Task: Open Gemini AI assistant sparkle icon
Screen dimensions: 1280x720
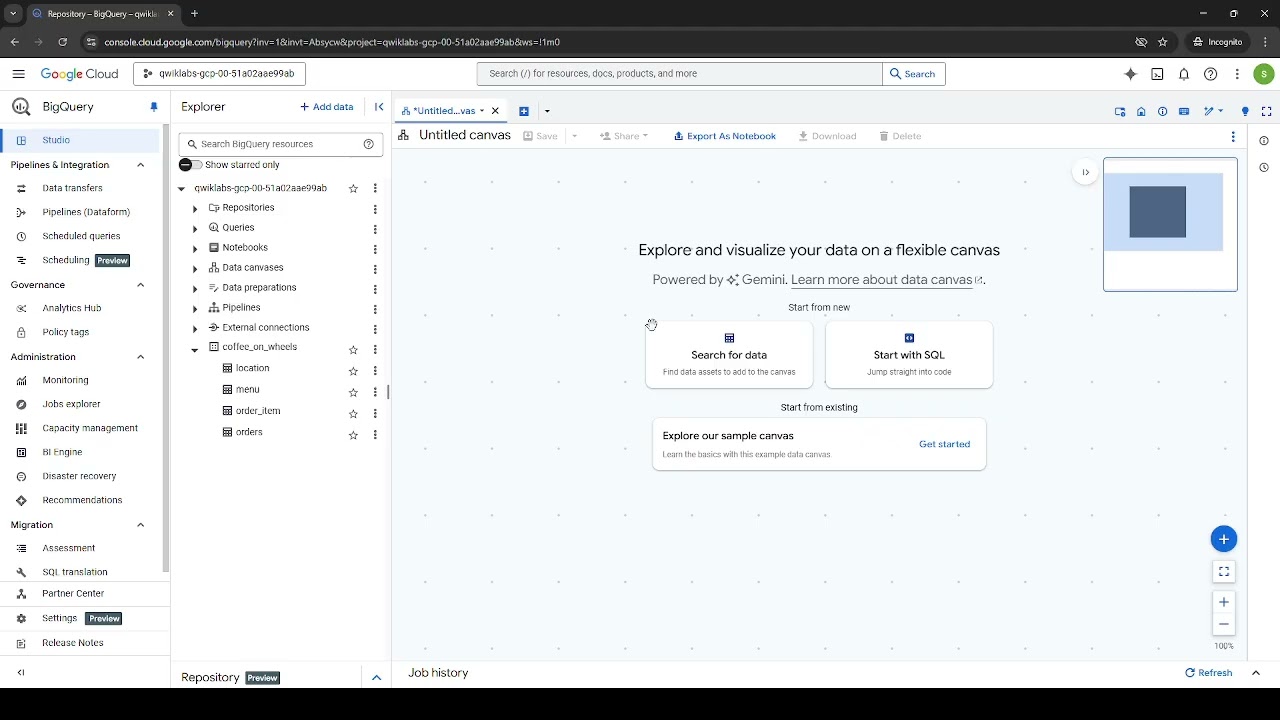Action: tap(1131, 74)
